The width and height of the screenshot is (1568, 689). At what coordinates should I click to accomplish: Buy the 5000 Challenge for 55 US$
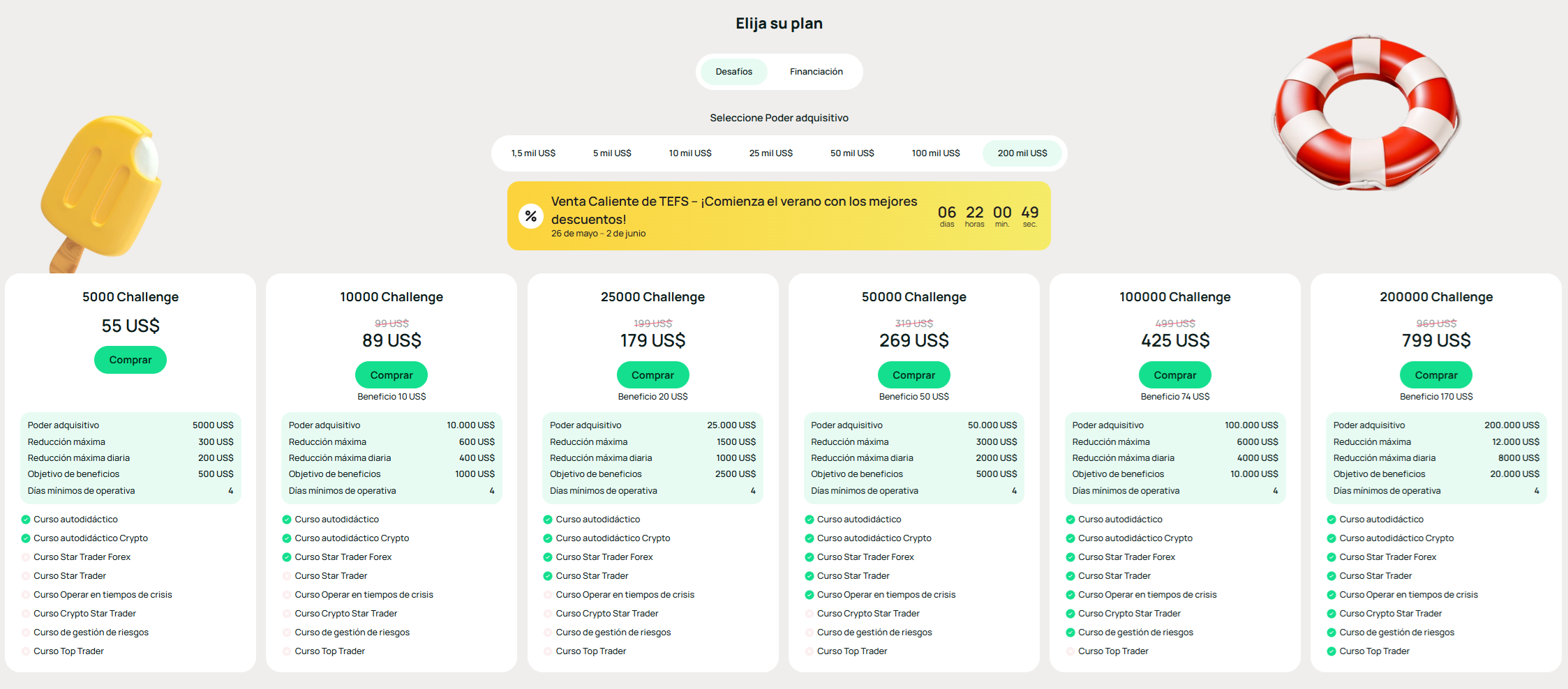[x=130, y=360]
